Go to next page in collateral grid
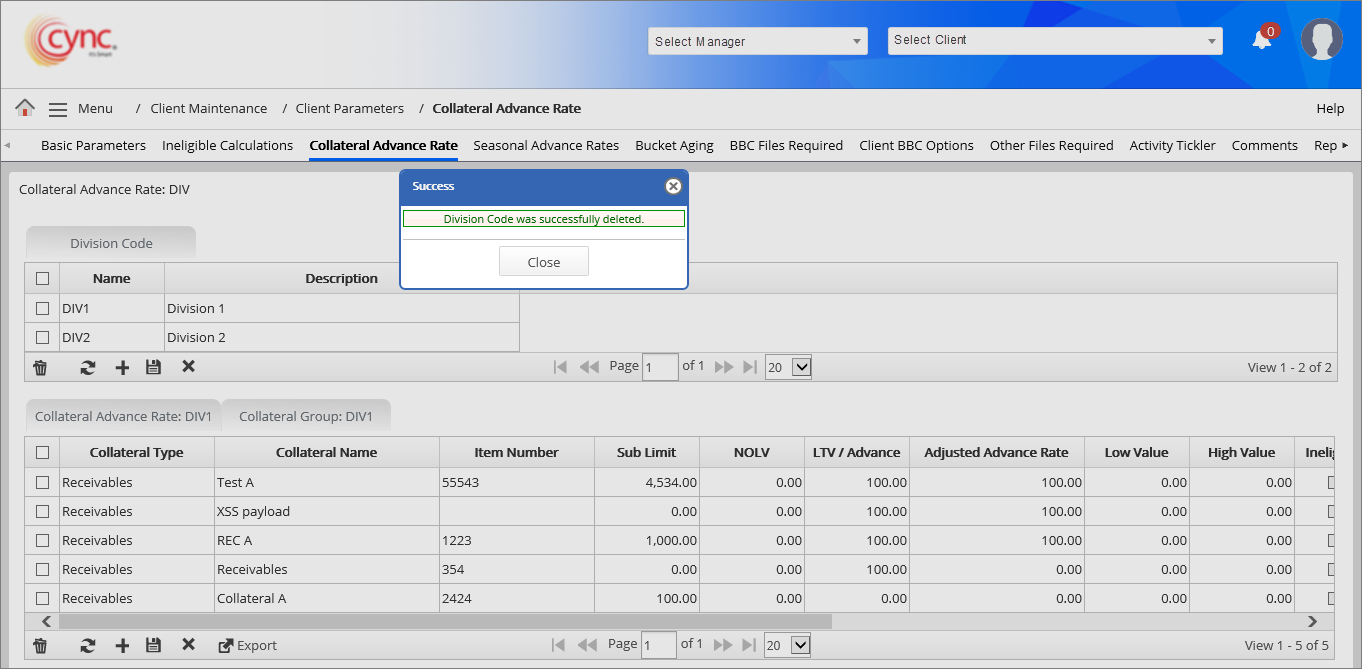 [x=724, y=645]
